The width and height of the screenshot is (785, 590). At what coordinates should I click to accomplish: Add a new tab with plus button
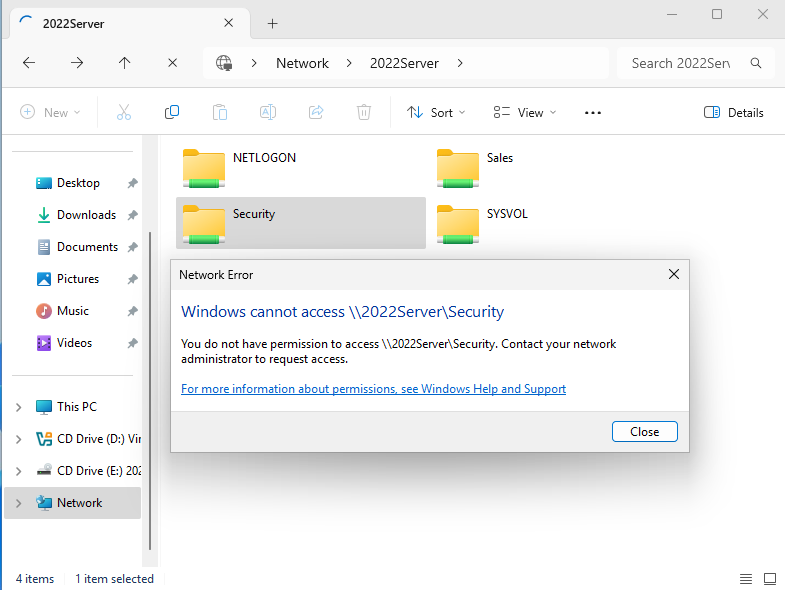(272, 24)
